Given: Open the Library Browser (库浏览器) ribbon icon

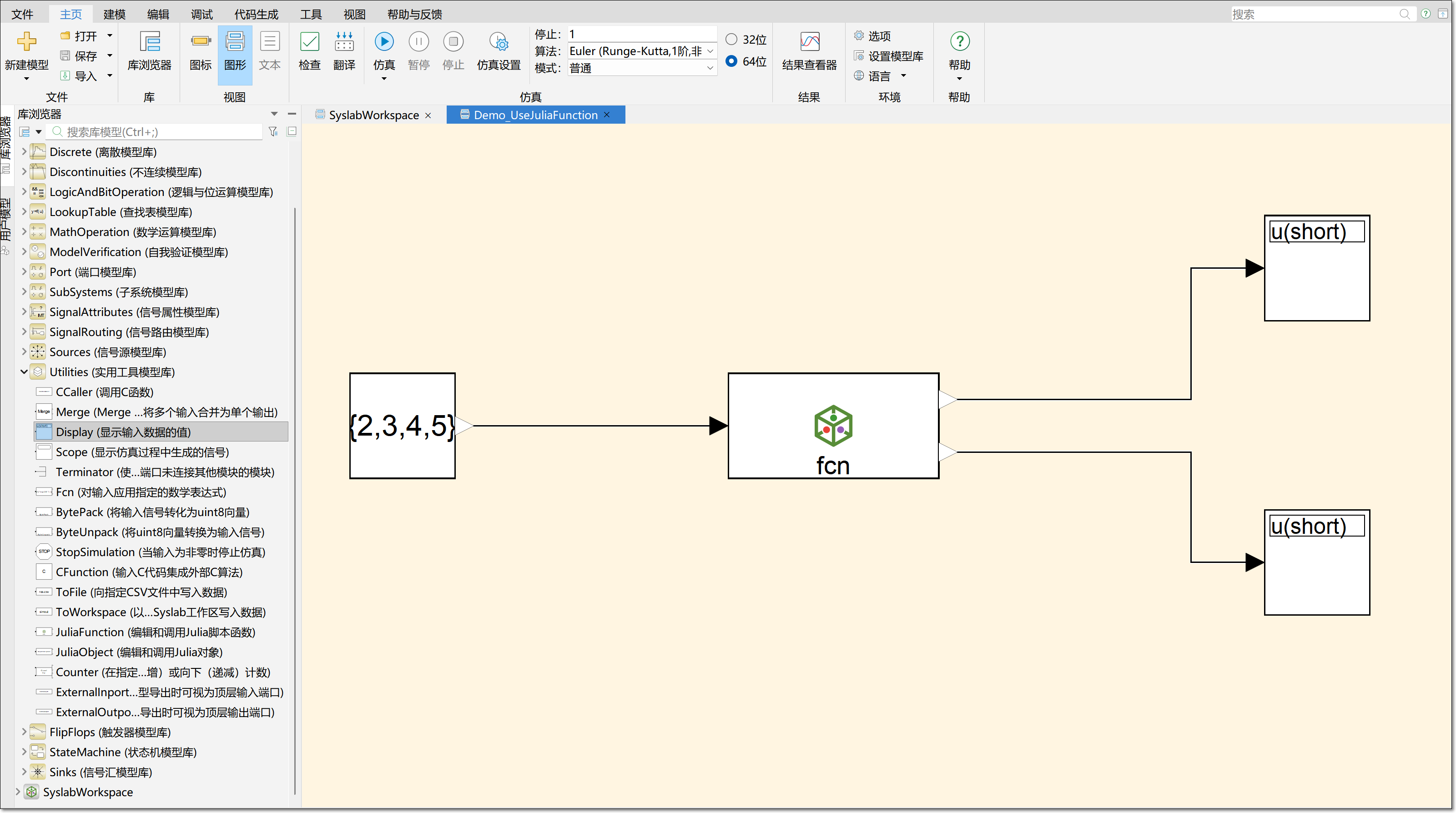Looking at the screenshot, I should pyautogui.click(x=149, y=42).
